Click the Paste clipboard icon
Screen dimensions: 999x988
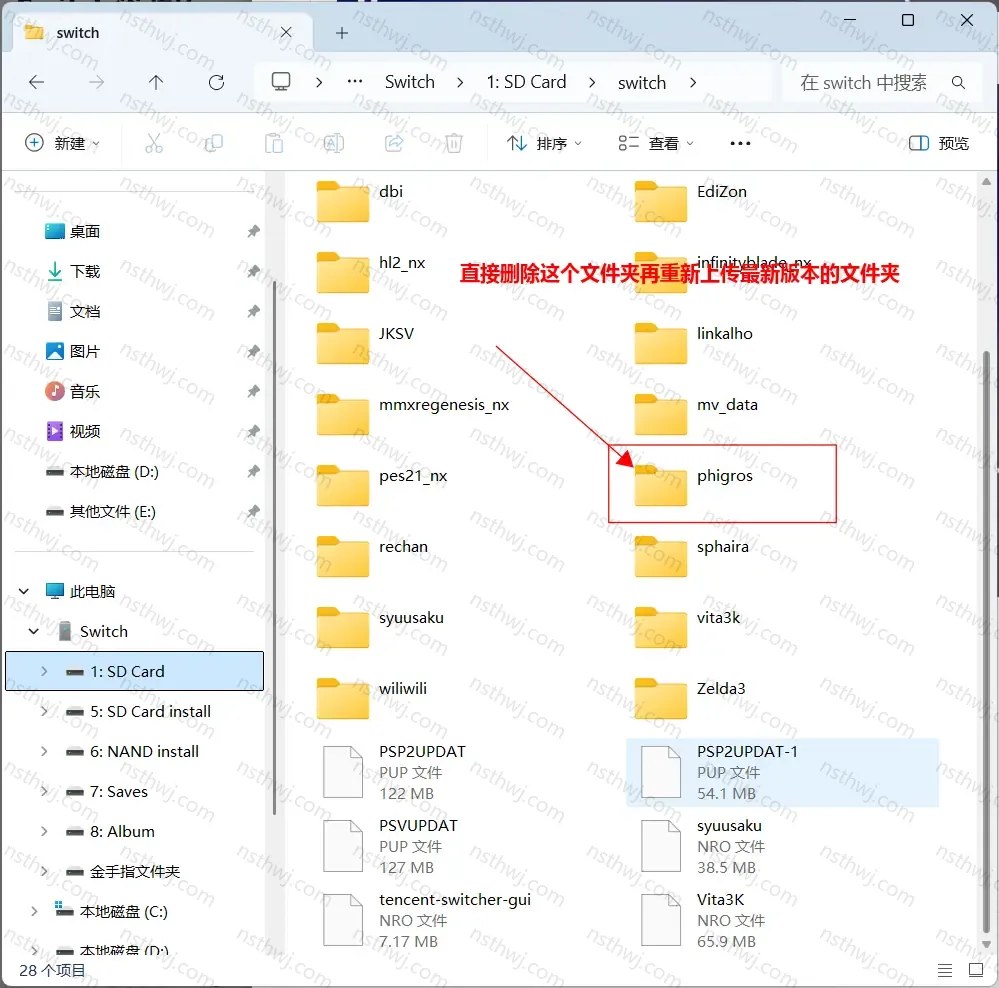274,143
